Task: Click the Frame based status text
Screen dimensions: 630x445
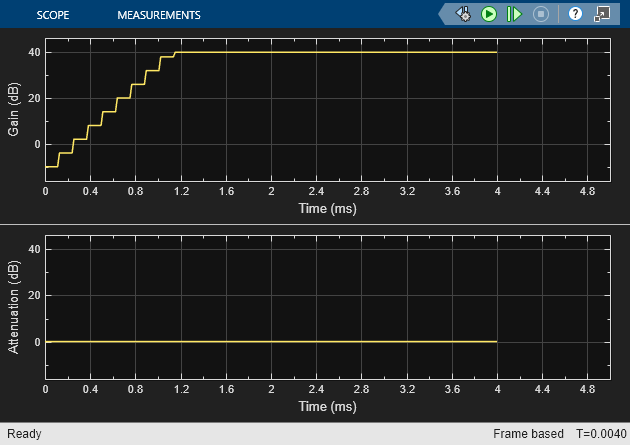Action: pyautogui.click(x=528, y=434)
